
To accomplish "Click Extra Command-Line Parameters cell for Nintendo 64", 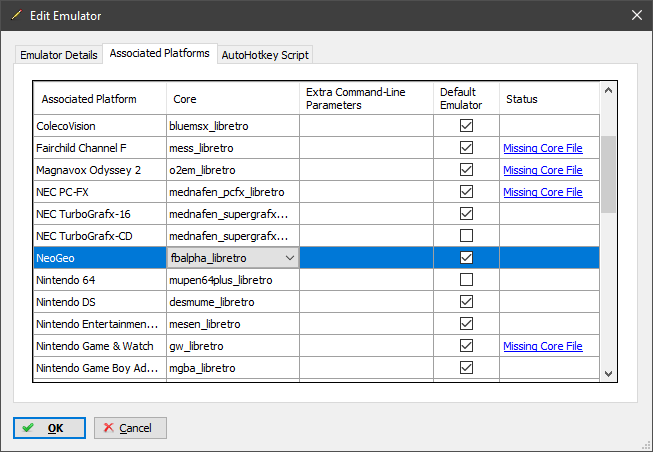I will (366, 280).
